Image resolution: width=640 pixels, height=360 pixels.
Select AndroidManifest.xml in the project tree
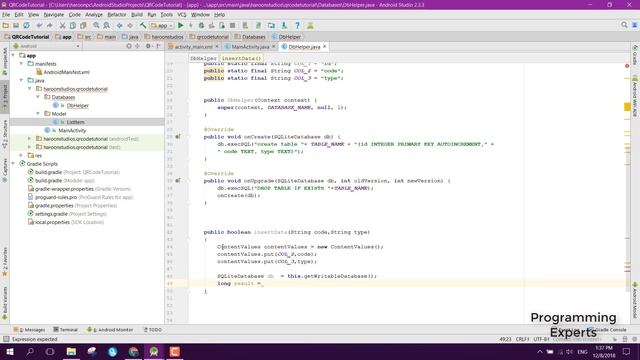coord(67,72)
